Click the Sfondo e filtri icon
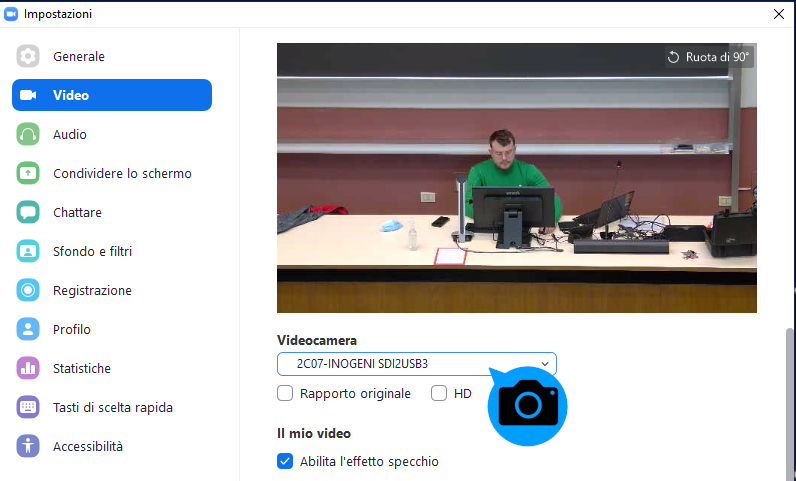This screenshot has height=481, width=796. 28,251
